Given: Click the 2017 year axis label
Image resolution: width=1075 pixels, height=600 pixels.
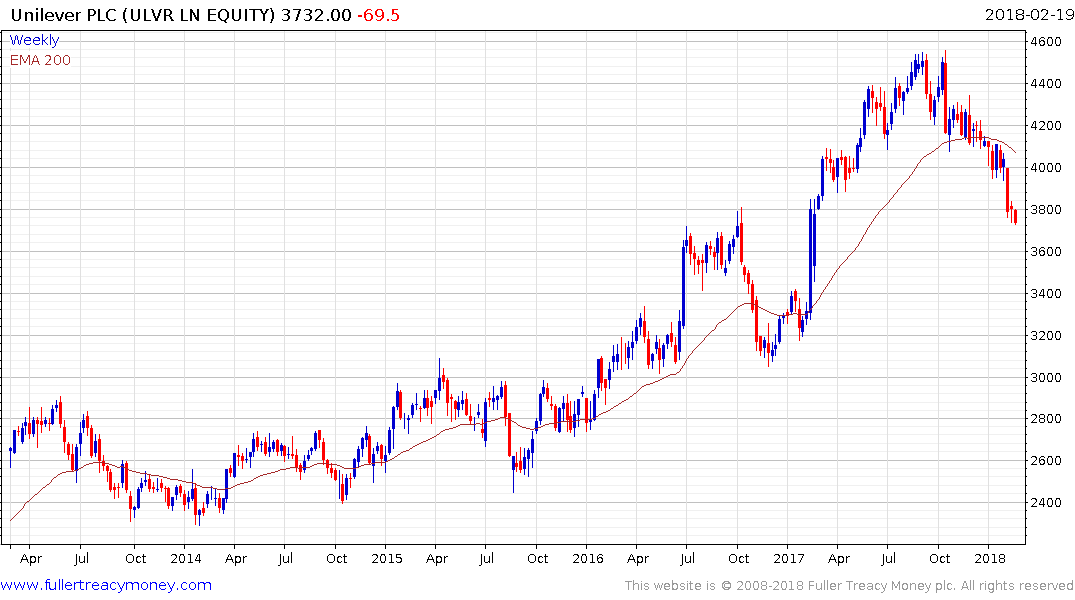Looking at the screenshot, I should point(788,558).
